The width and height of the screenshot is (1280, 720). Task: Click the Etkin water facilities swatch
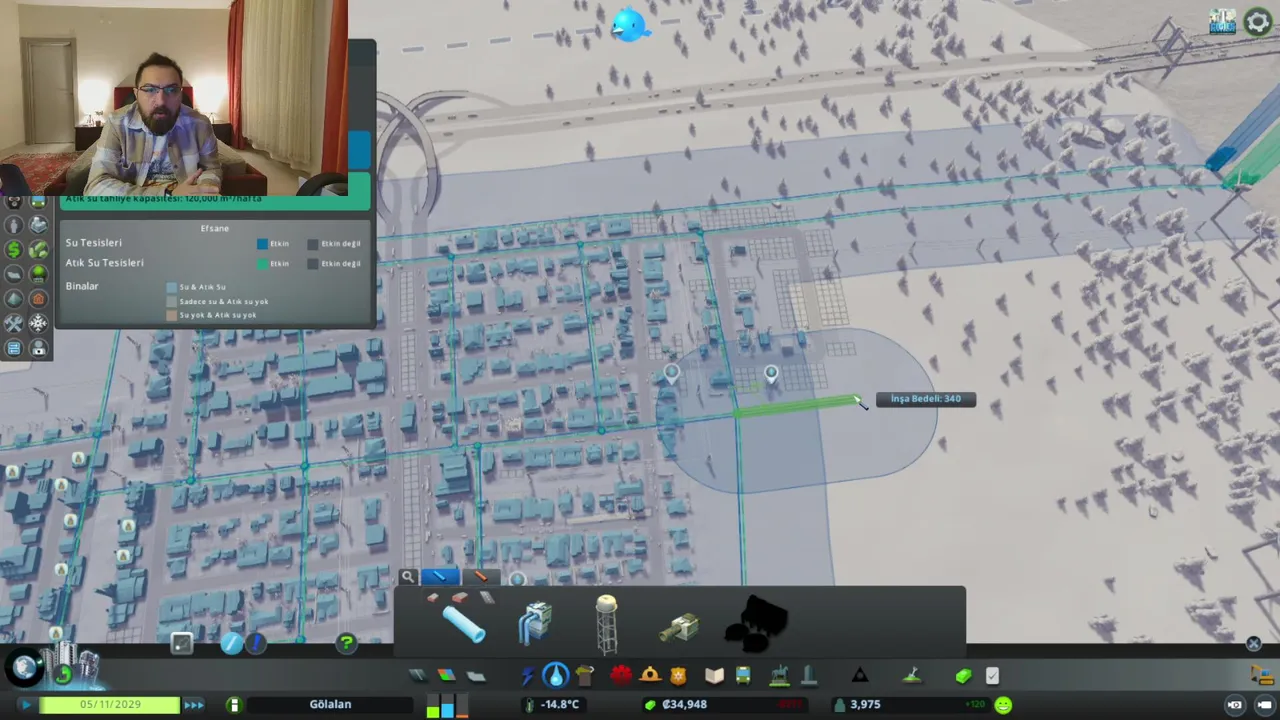[x=262, y=244]
